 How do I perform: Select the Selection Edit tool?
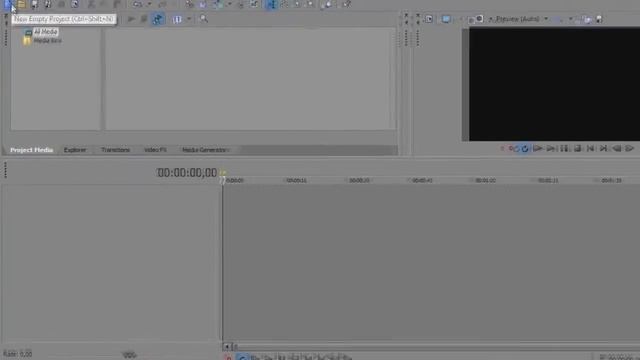[297, 4]
